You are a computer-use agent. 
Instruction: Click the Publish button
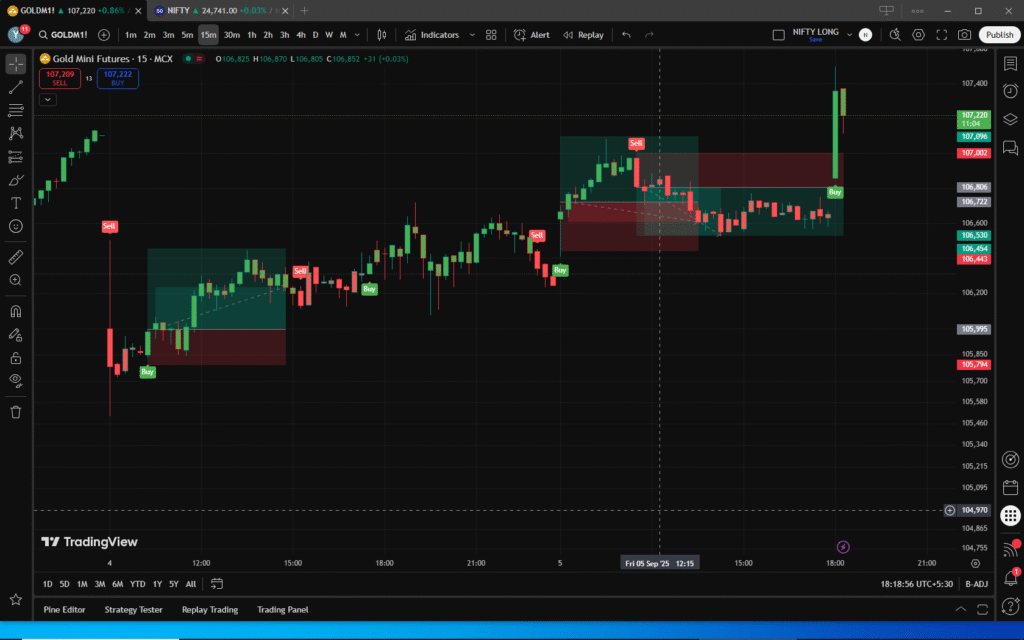tap(999, 35)
